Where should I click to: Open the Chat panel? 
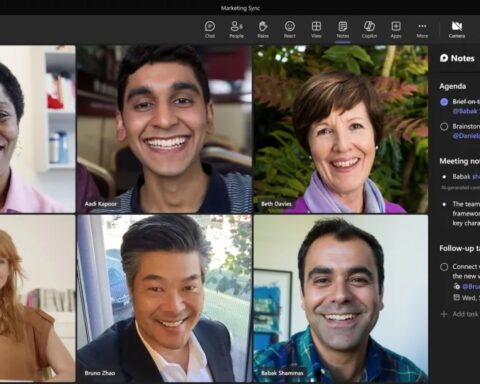pos(210,29)
